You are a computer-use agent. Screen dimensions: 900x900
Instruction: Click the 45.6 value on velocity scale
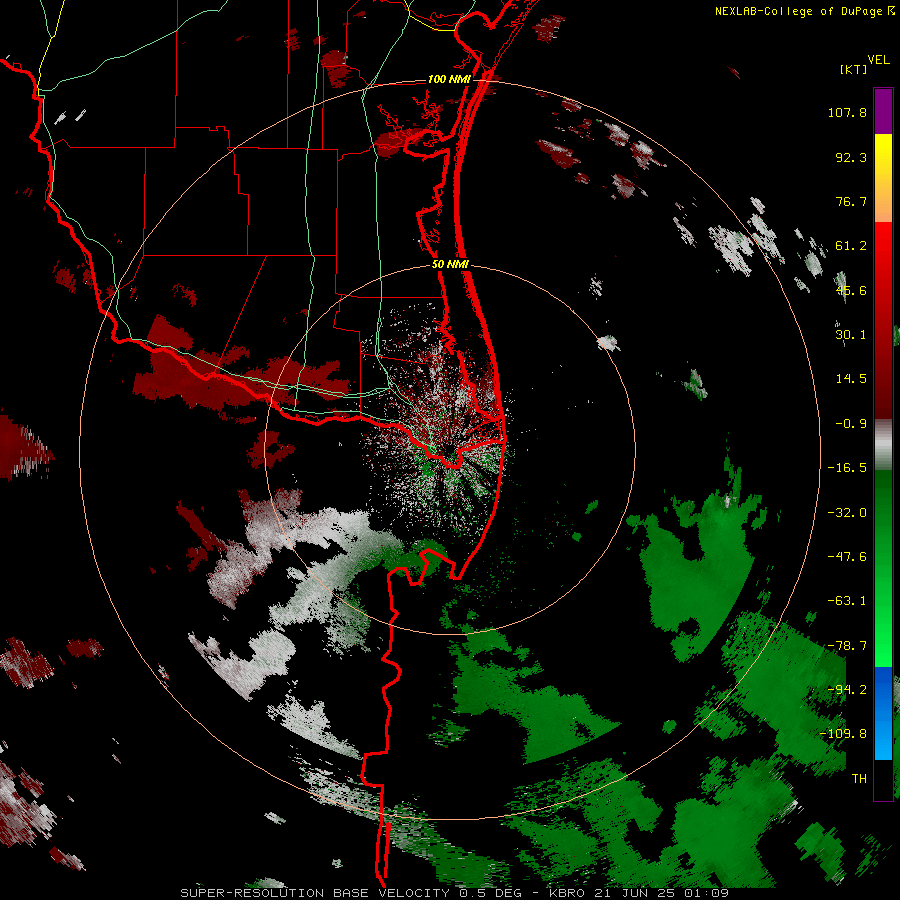[851, 290]
